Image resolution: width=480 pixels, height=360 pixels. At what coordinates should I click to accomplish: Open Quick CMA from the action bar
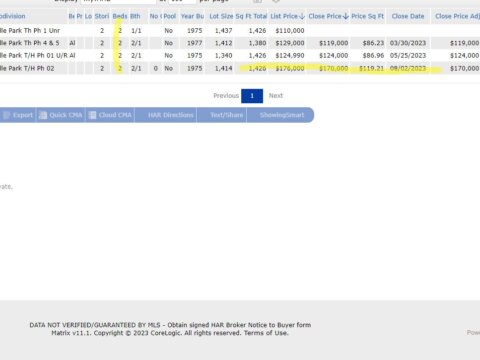61,115
